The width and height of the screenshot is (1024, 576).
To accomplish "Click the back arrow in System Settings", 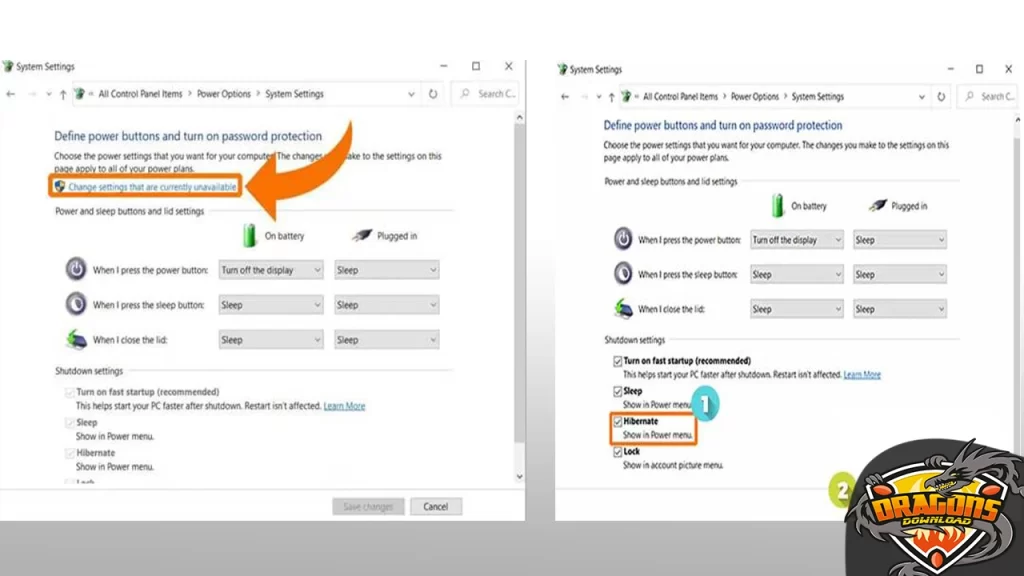I will pos(10,93).
